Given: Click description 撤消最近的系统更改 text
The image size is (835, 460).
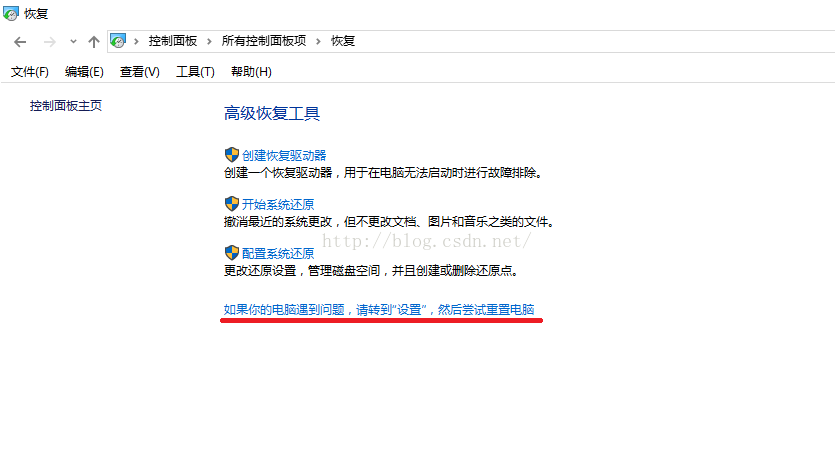Looking at the screenshot, I should tap(389, 221).
